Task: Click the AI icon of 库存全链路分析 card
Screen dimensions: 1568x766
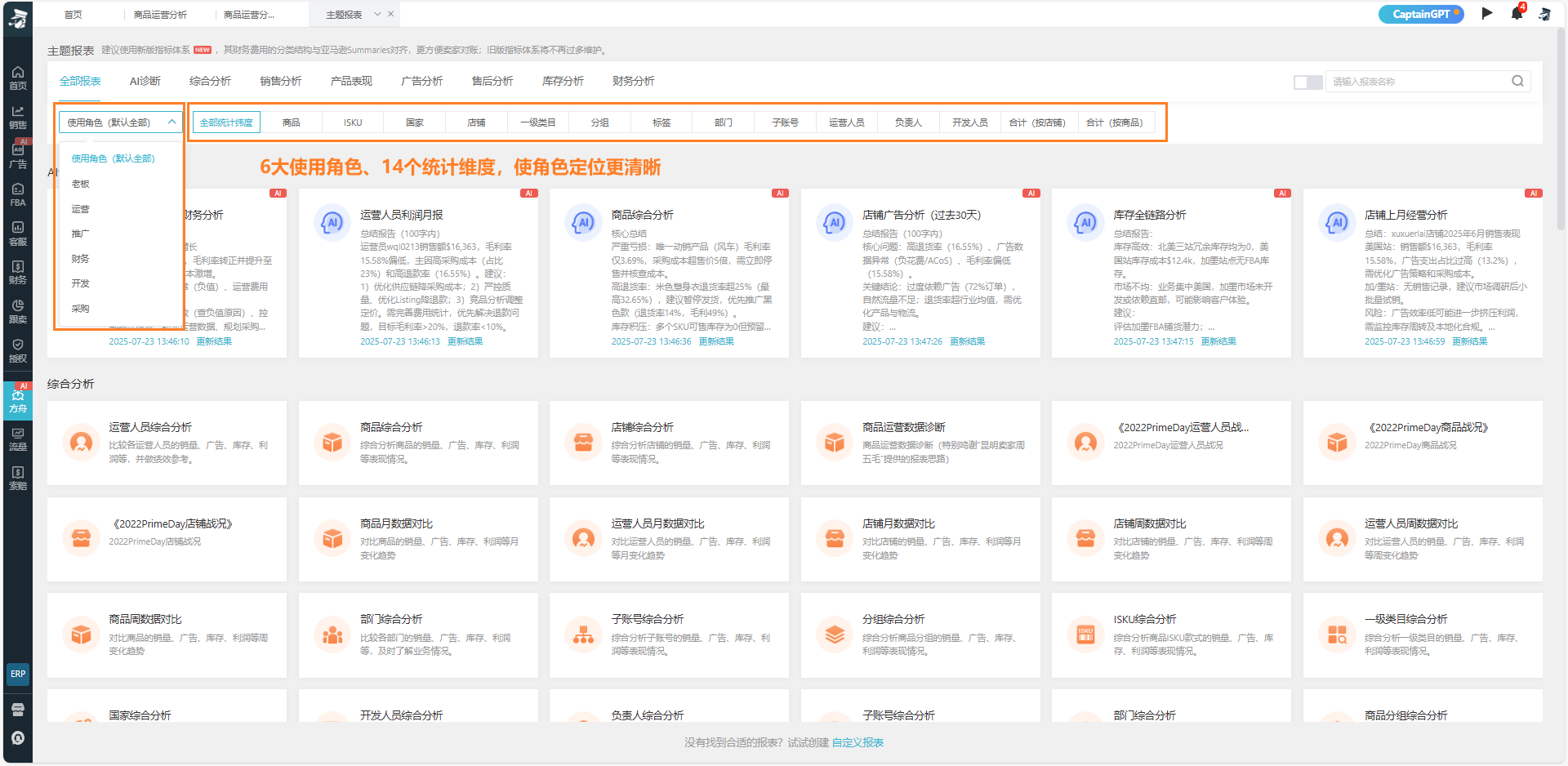Action: (x=1085, y=222)
